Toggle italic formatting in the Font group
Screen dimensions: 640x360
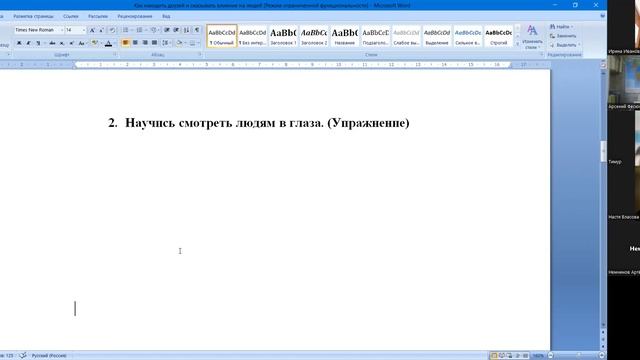[29, 43]
